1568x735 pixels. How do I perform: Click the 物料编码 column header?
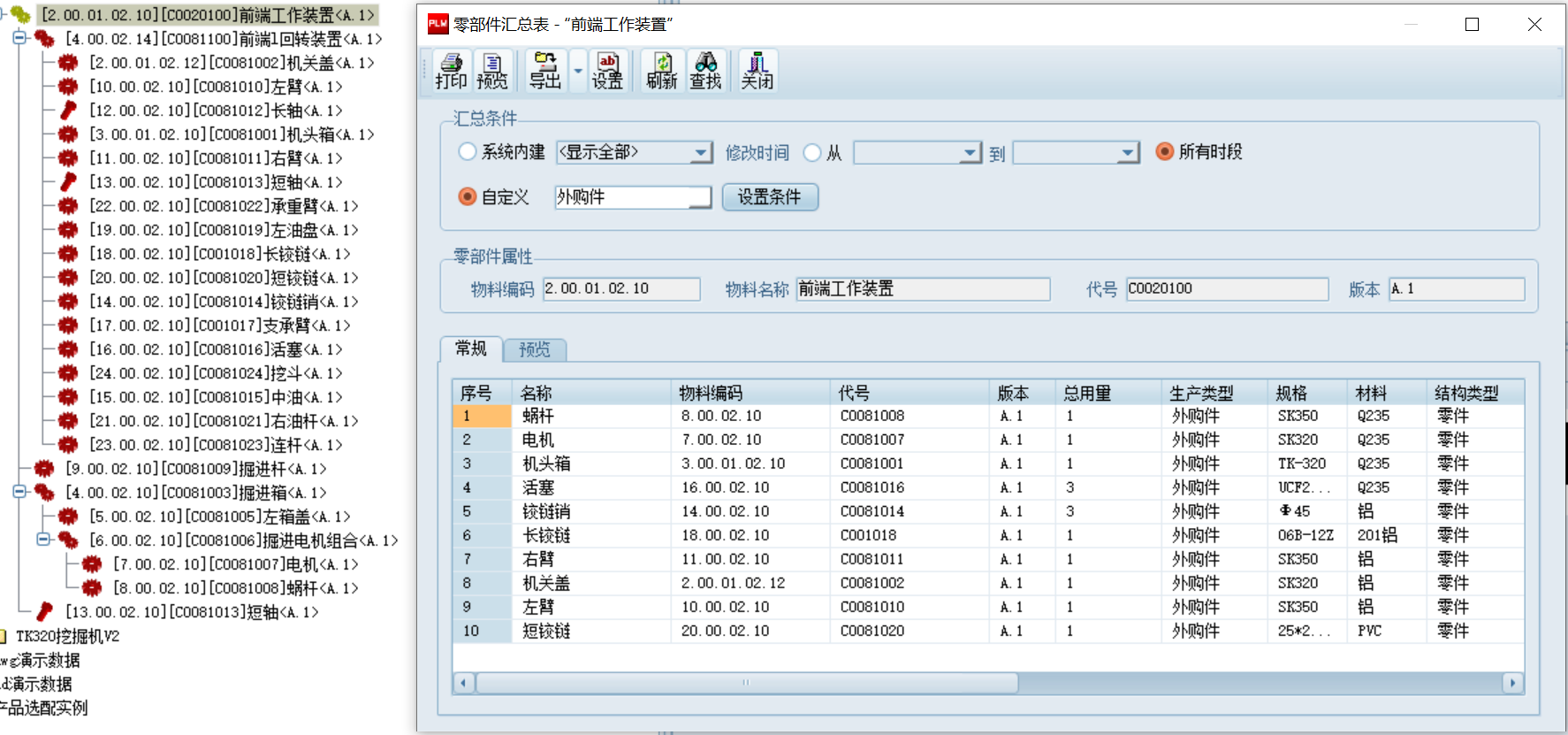pos(711,393)
